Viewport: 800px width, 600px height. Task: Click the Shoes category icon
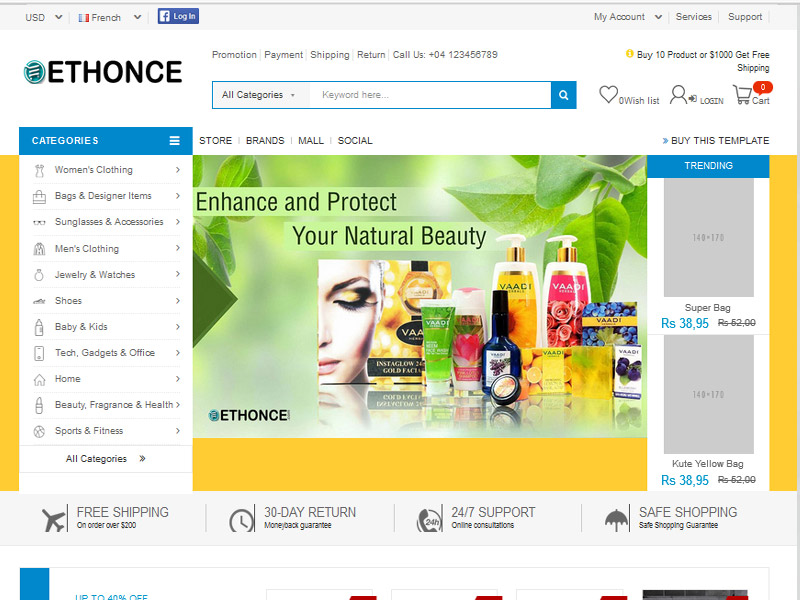(x=39, y=302)
